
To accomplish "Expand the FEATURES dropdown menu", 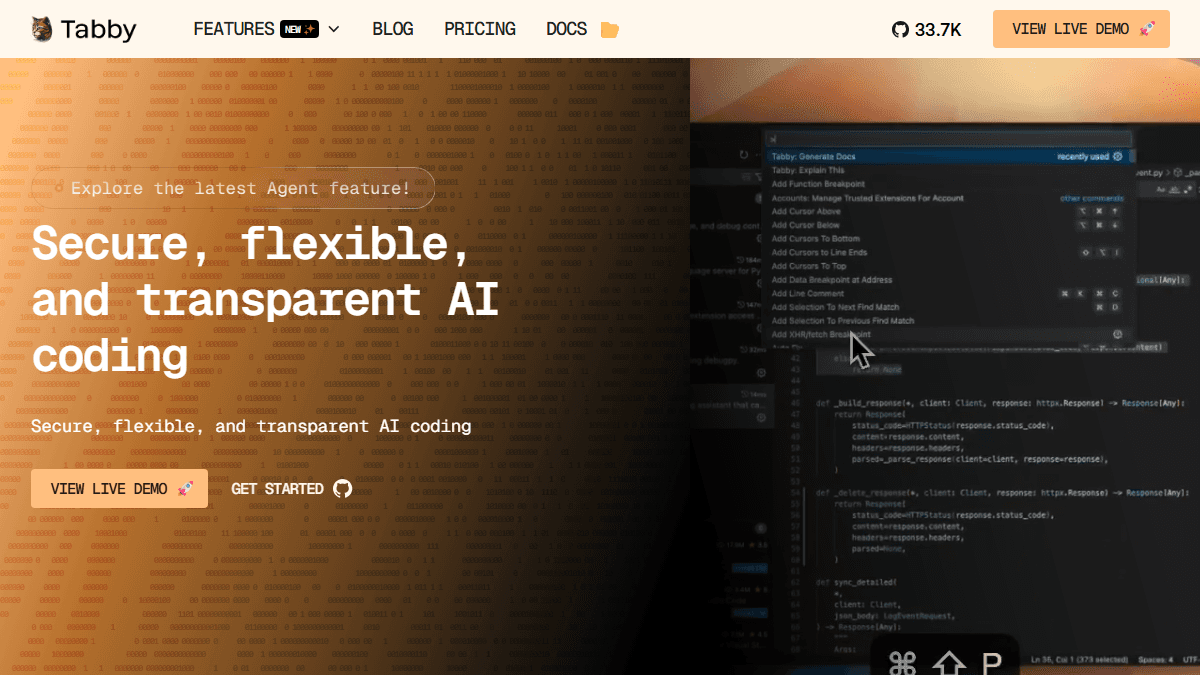I will (267, 29).
